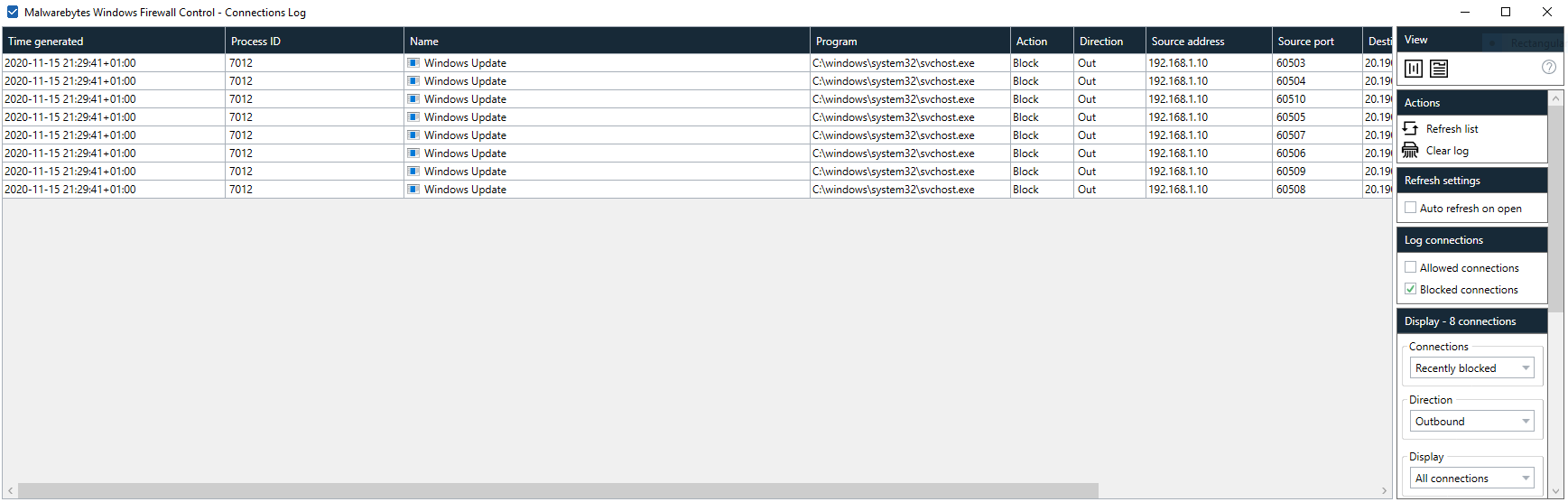The height and width of the screenshot is (502, 1568).
Task: Click Windows Update icon in source port 60508 row
Action: [413, 190]
